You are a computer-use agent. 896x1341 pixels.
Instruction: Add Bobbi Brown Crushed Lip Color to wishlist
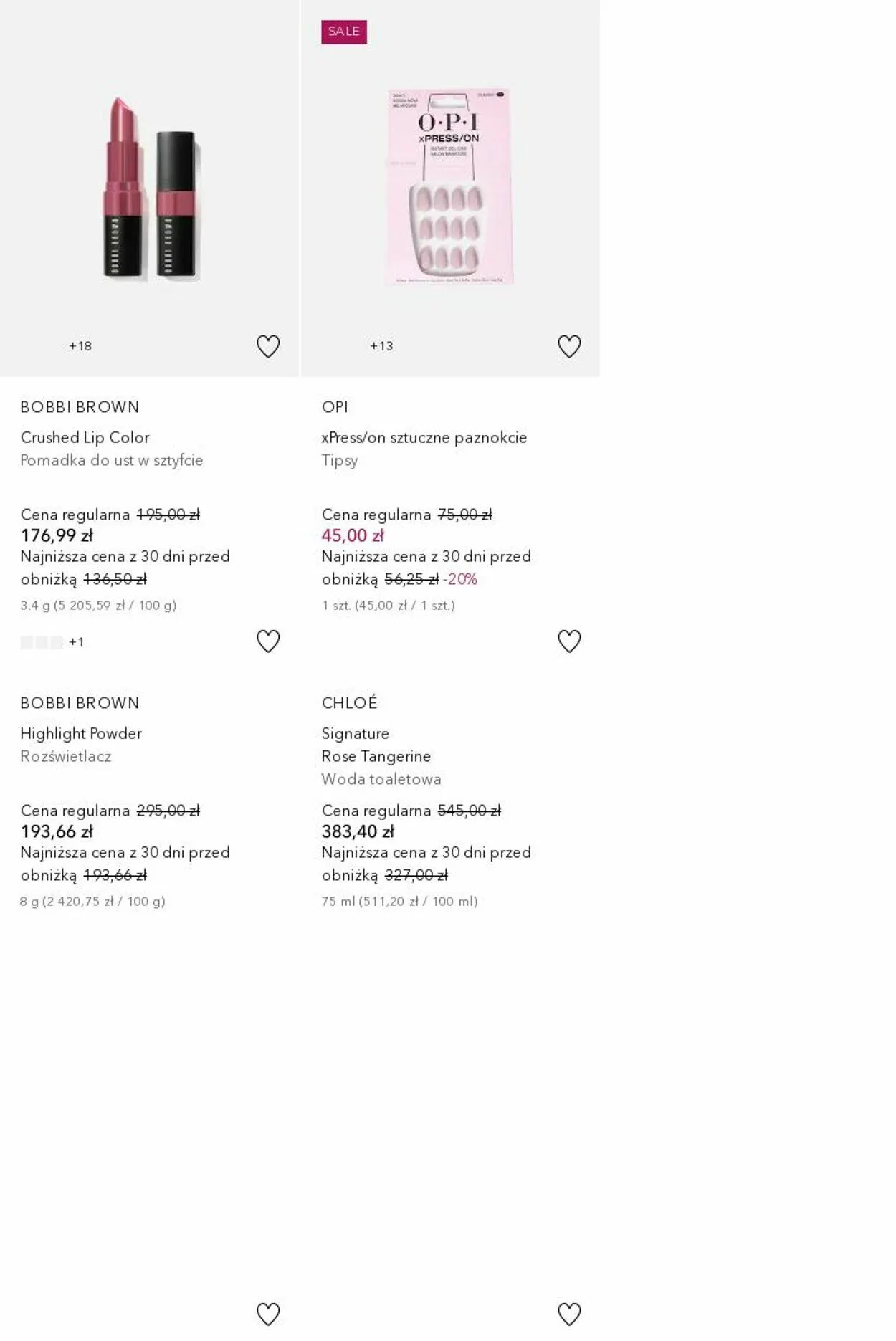(x=268, y=346)
